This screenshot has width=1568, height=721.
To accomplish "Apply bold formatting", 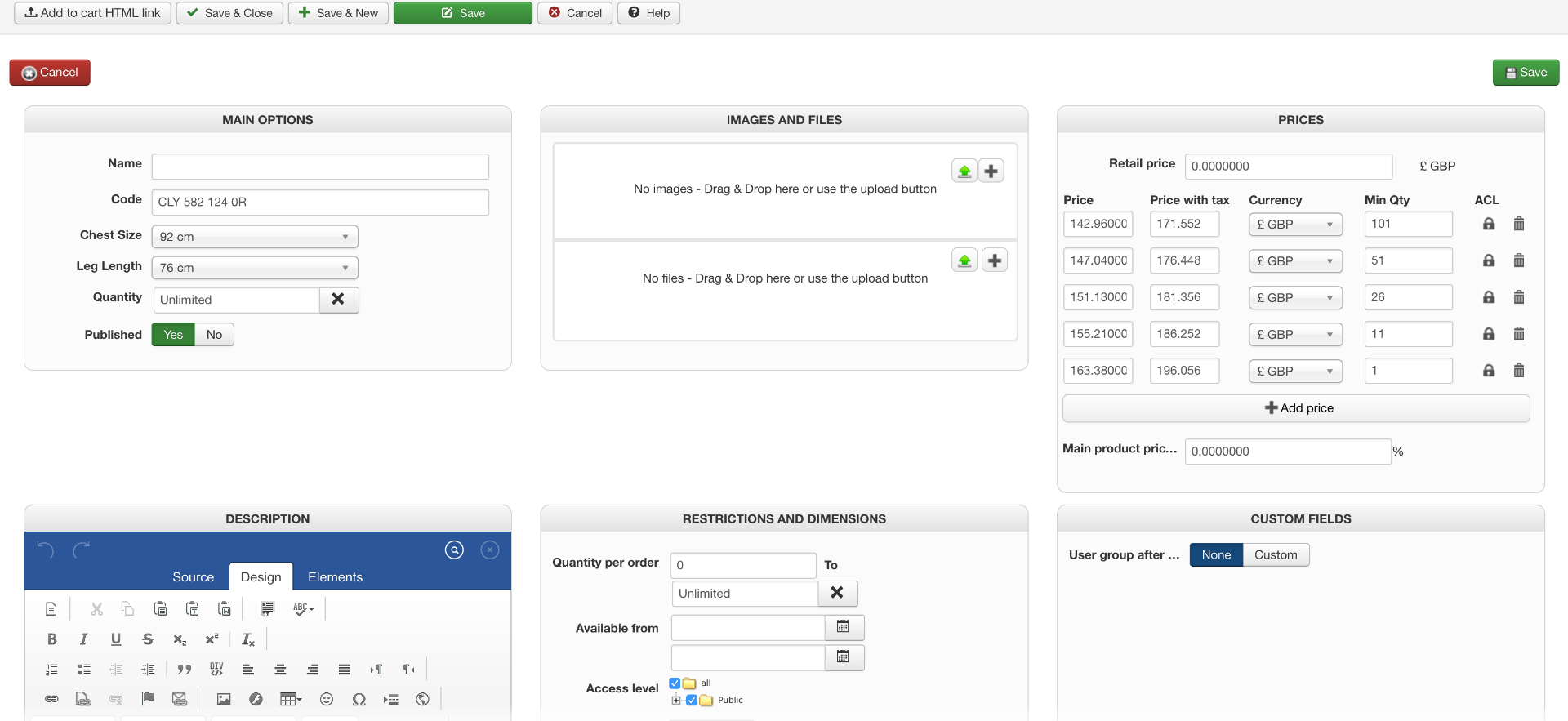I will (51, 639).
